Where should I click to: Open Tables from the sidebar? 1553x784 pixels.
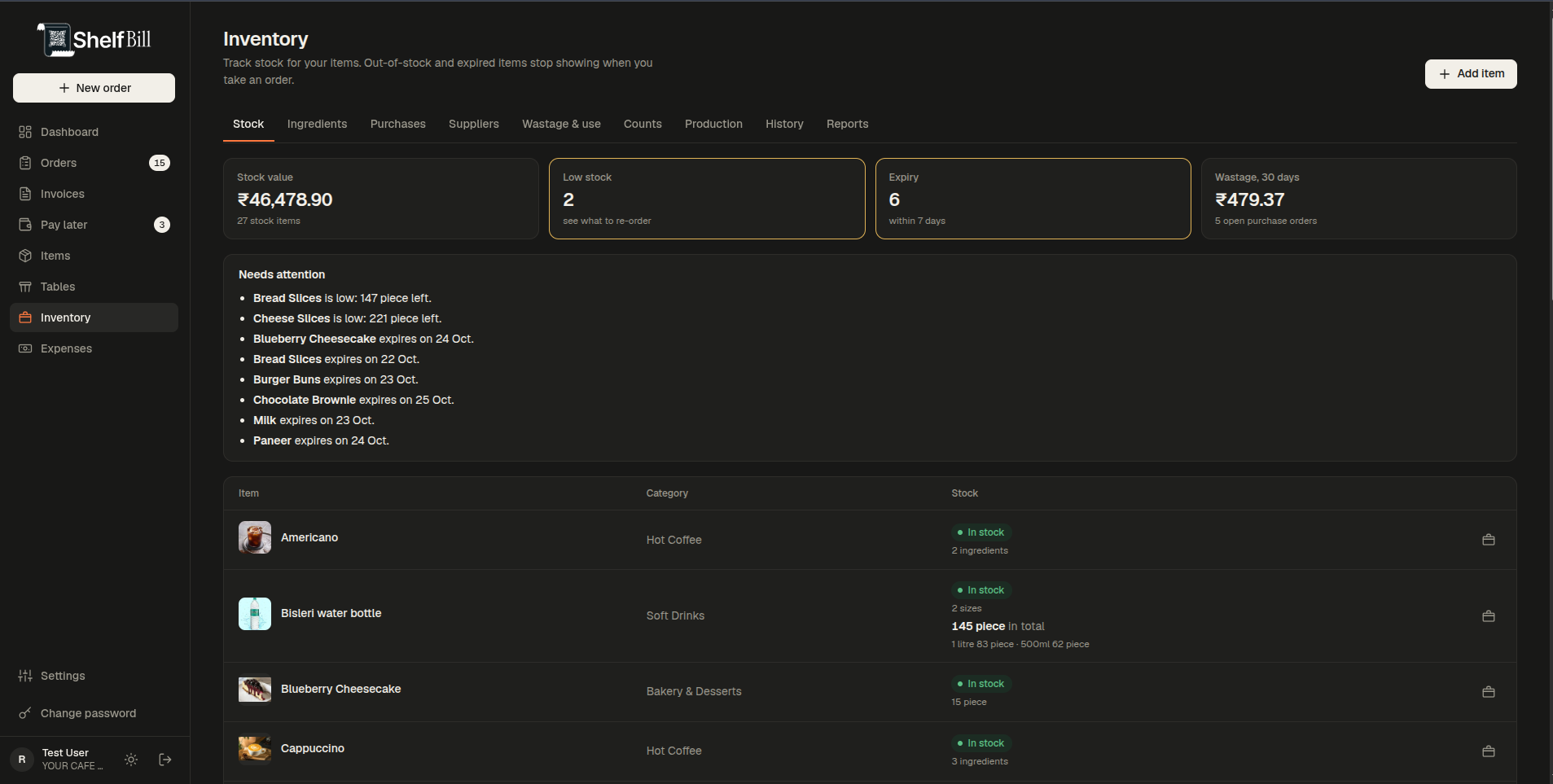pos(94,287)
